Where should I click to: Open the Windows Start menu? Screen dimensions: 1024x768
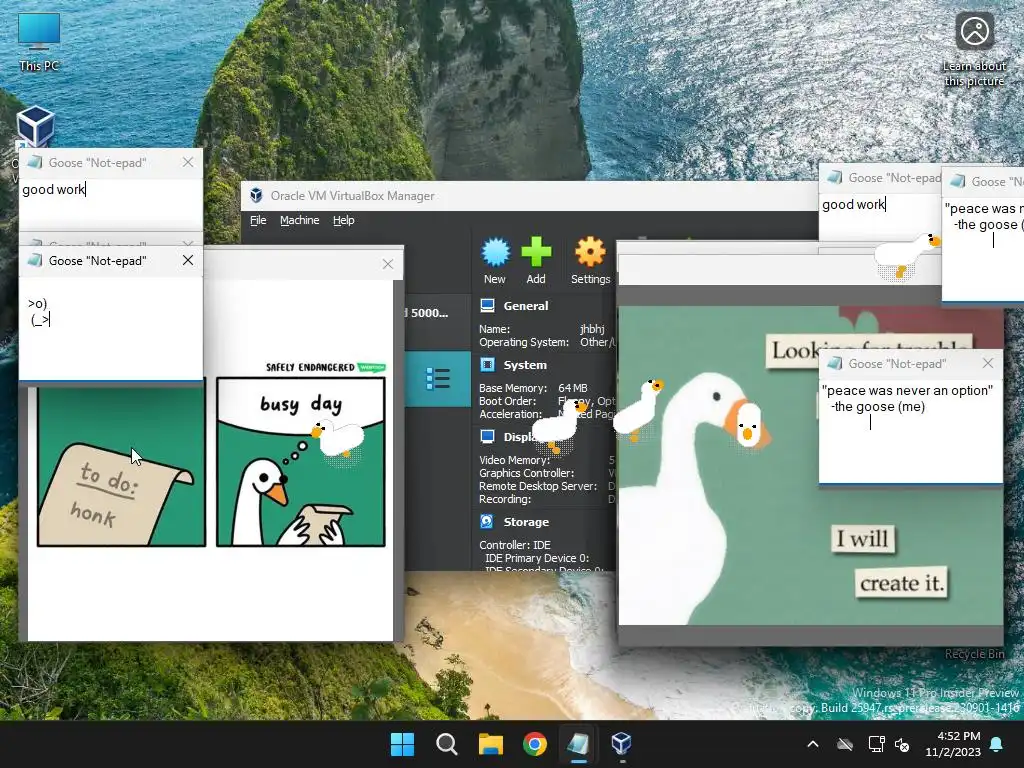coord(402,744)
